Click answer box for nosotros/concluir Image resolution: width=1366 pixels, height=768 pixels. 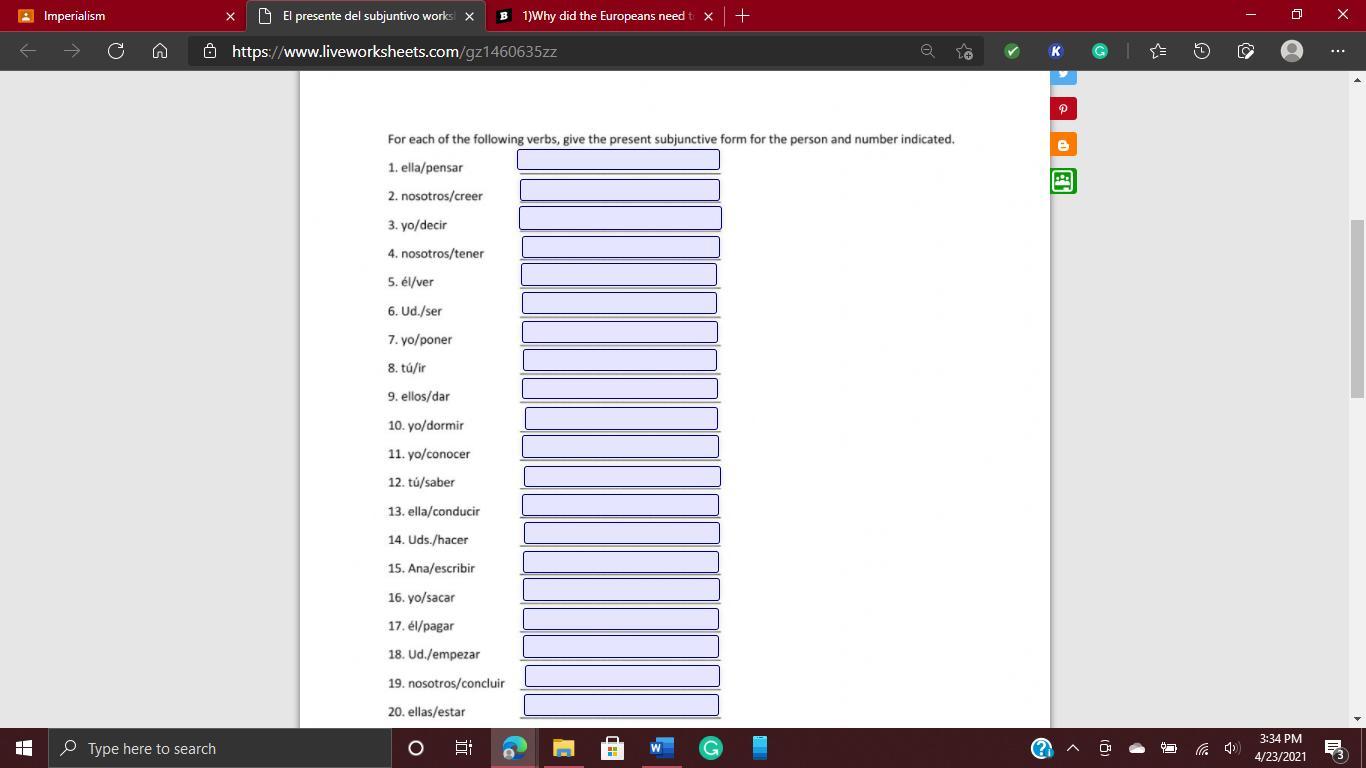click(x=622, y=676)
